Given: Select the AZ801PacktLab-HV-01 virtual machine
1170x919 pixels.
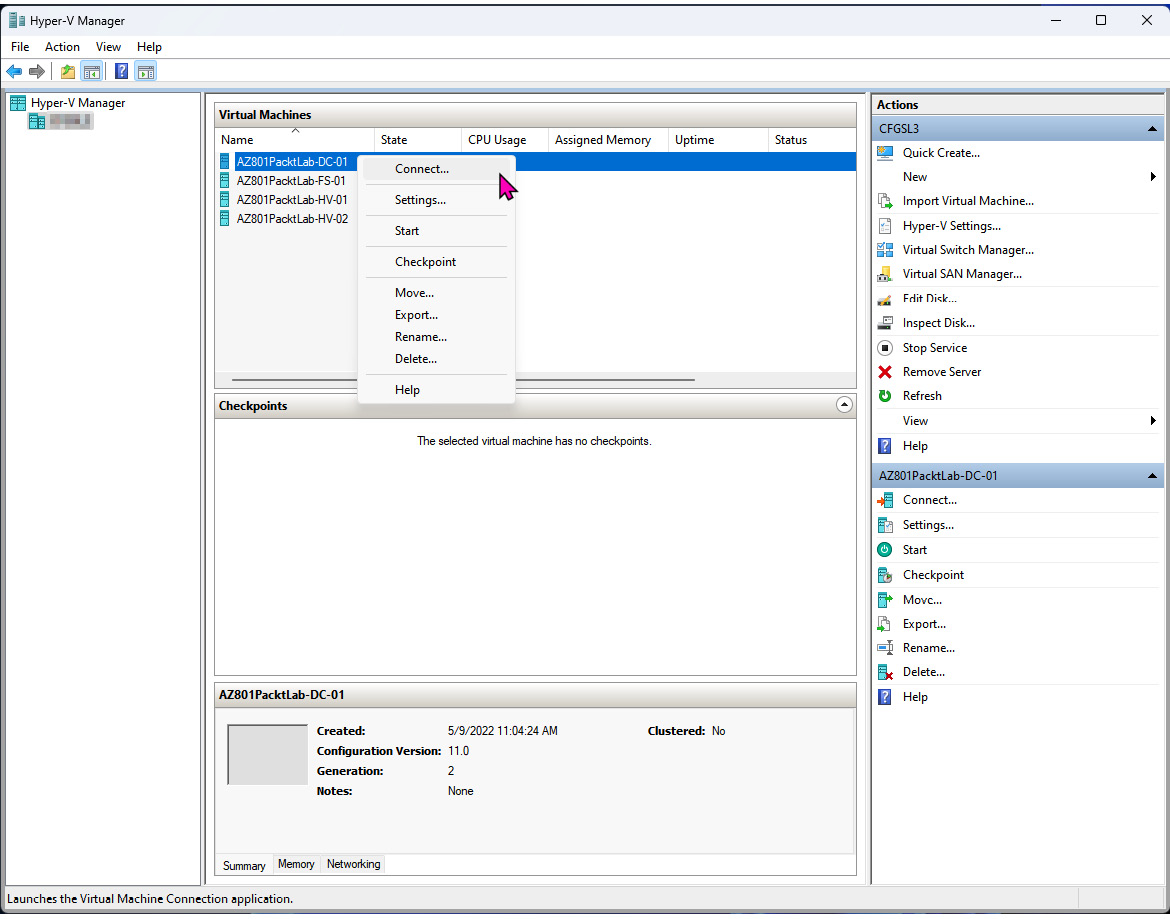Looking at the screenshot, I should click(292, 200).
